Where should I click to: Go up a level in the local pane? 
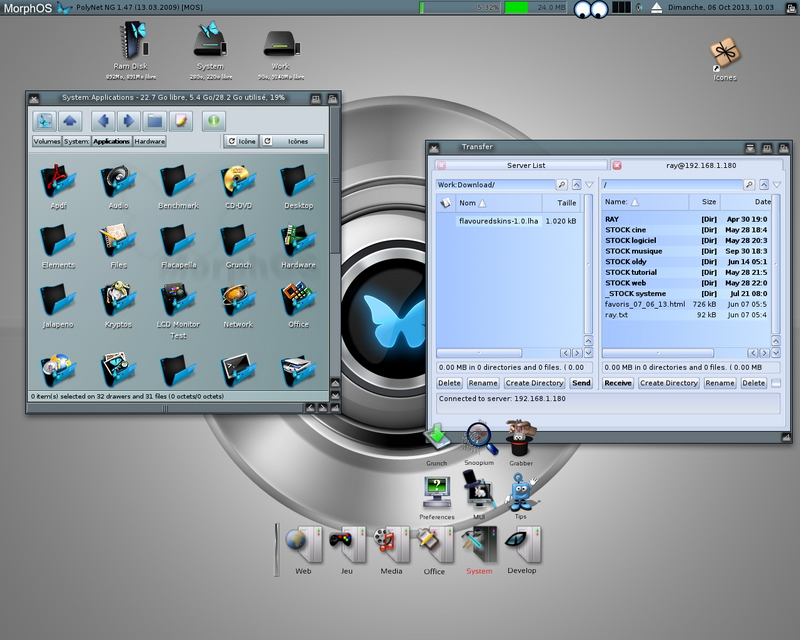(577, 185)
